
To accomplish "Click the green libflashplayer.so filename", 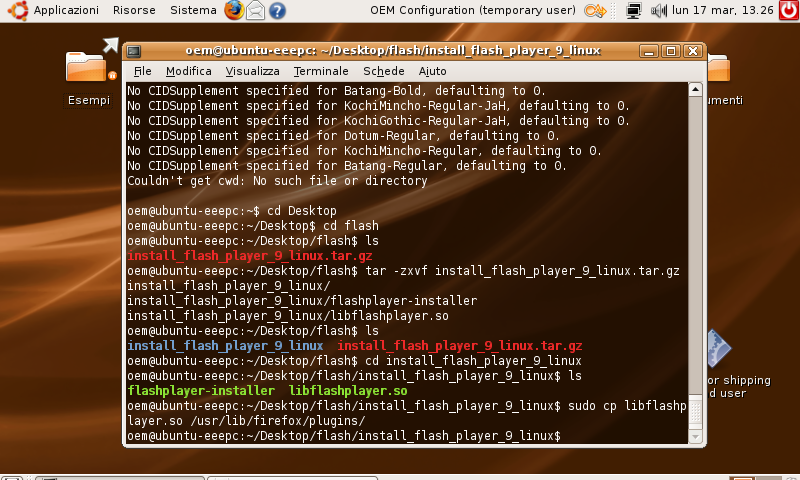I will (348, 391).
